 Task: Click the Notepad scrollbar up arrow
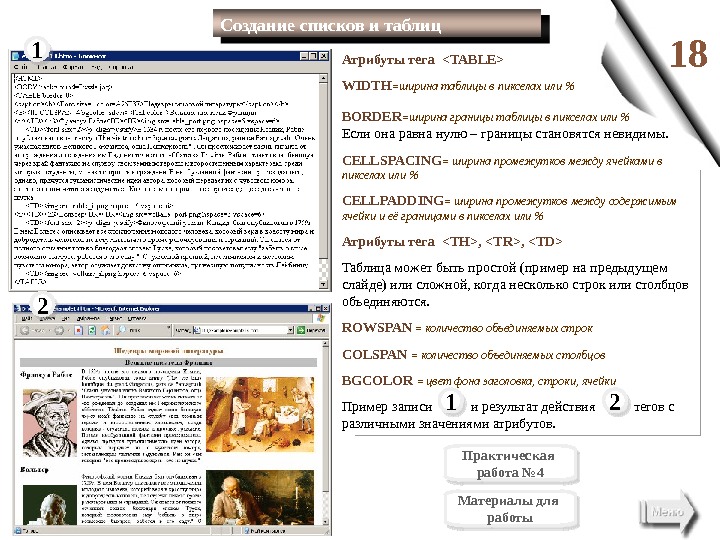324,79
